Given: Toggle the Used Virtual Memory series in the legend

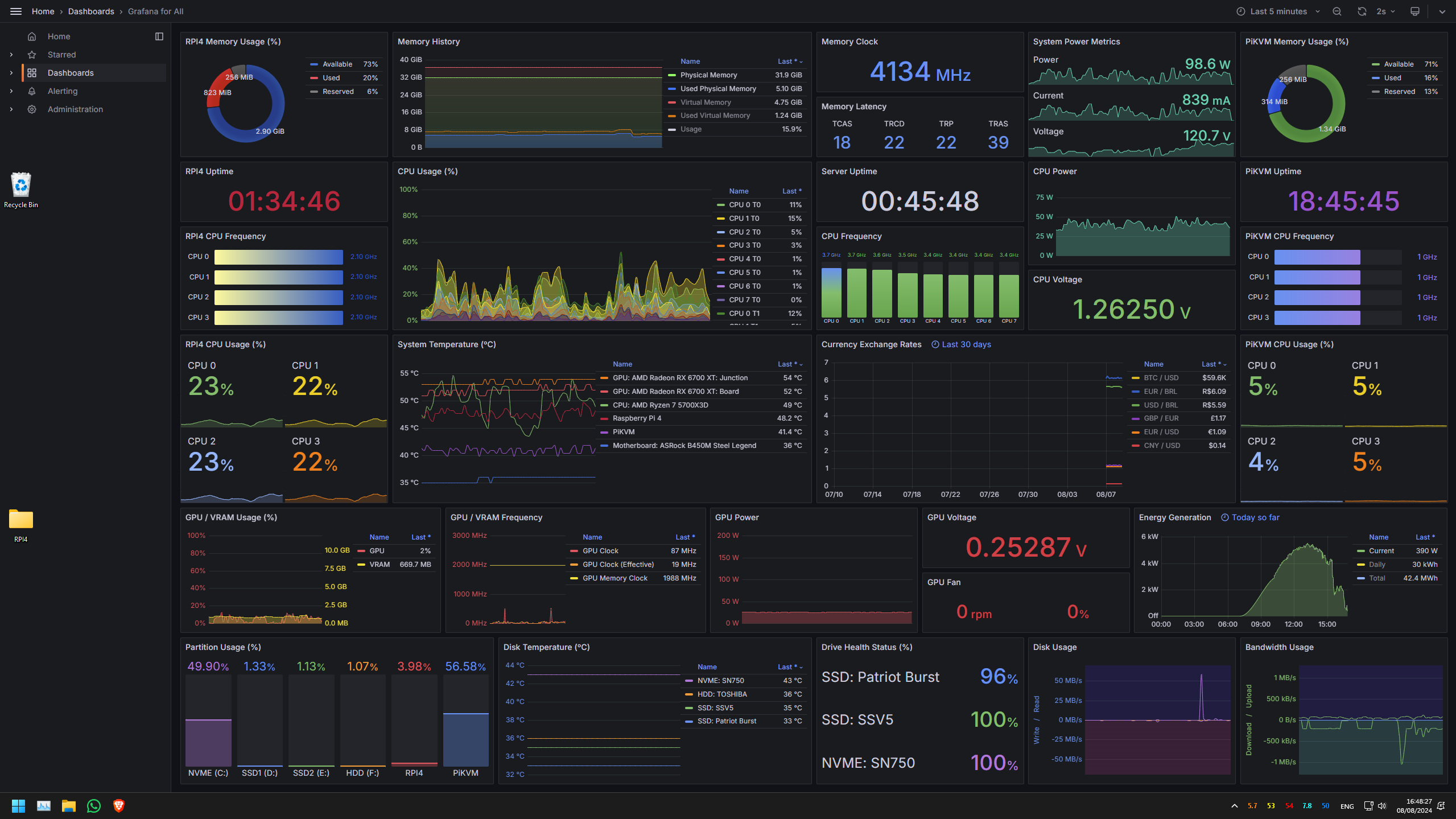Looking at the screenshot, I should coord(715,116).
